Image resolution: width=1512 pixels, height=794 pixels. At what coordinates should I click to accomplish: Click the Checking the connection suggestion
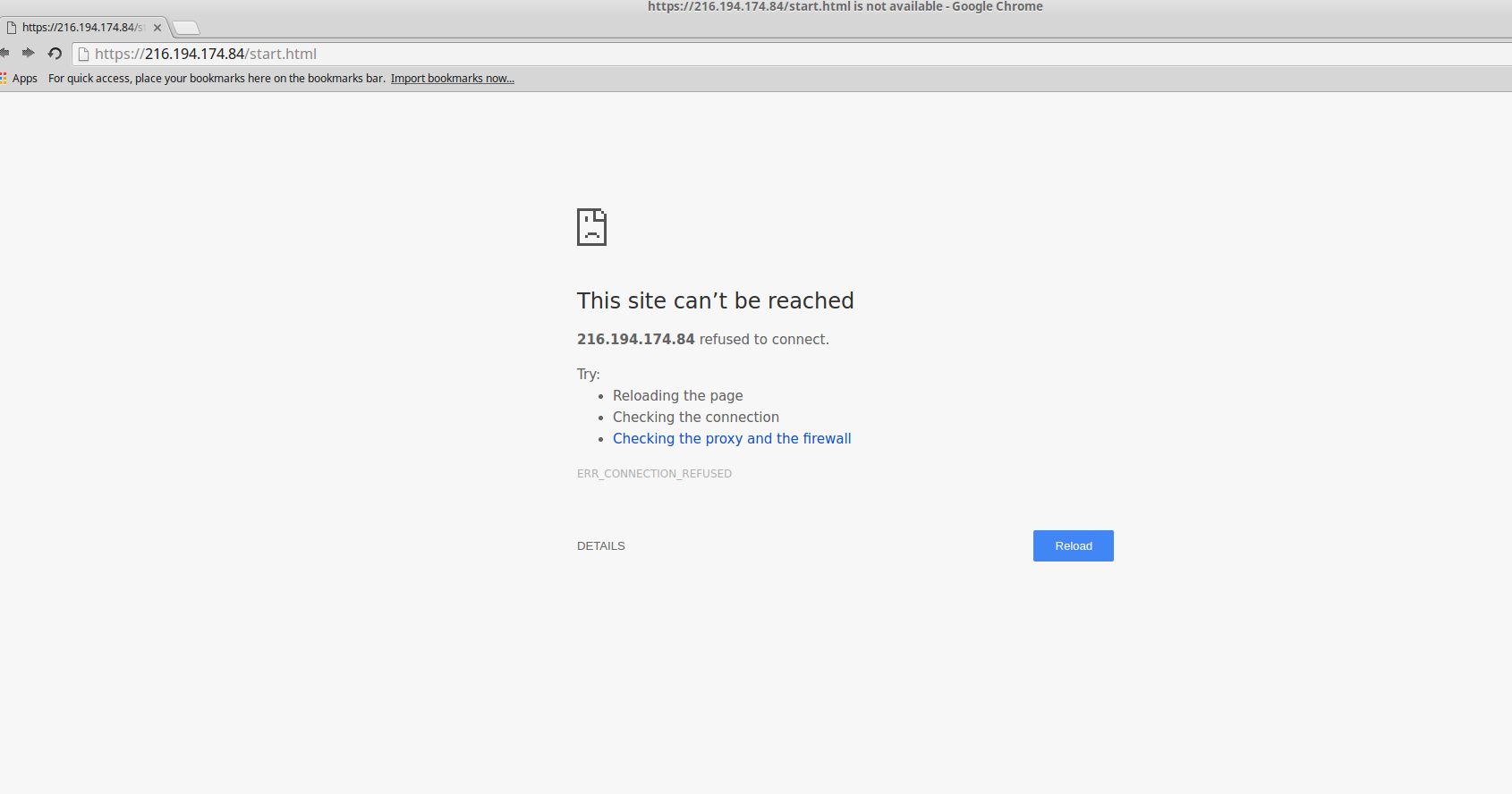[x=695, y=417]
